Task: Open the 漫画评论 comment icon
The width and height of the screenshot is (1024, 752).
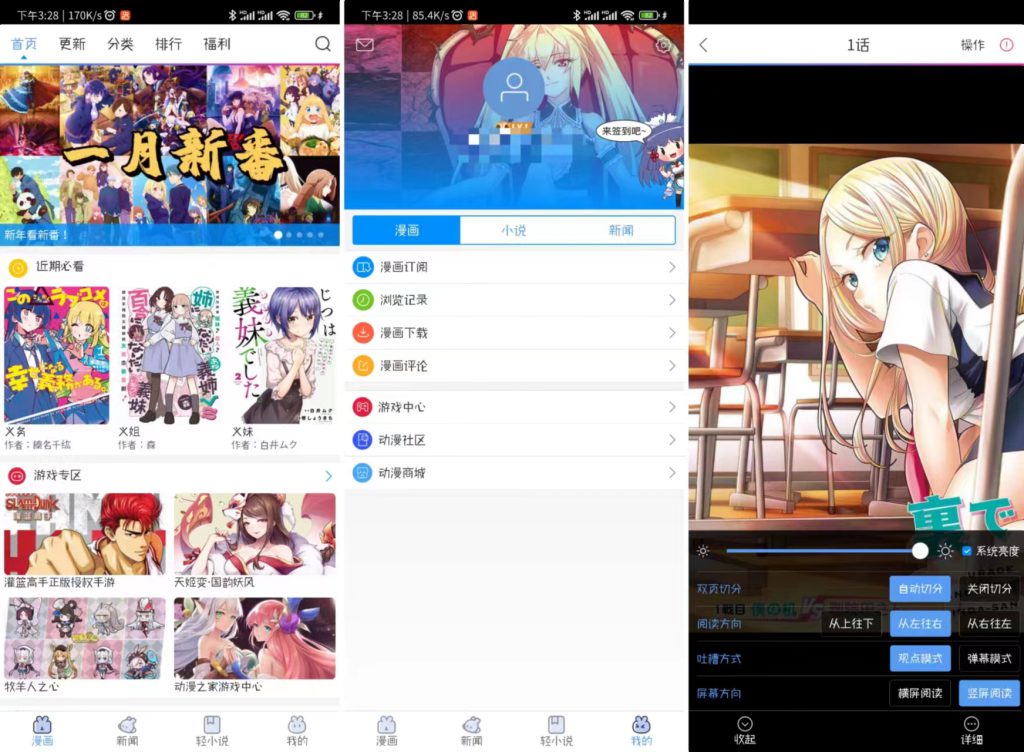Action: point(362,366)
